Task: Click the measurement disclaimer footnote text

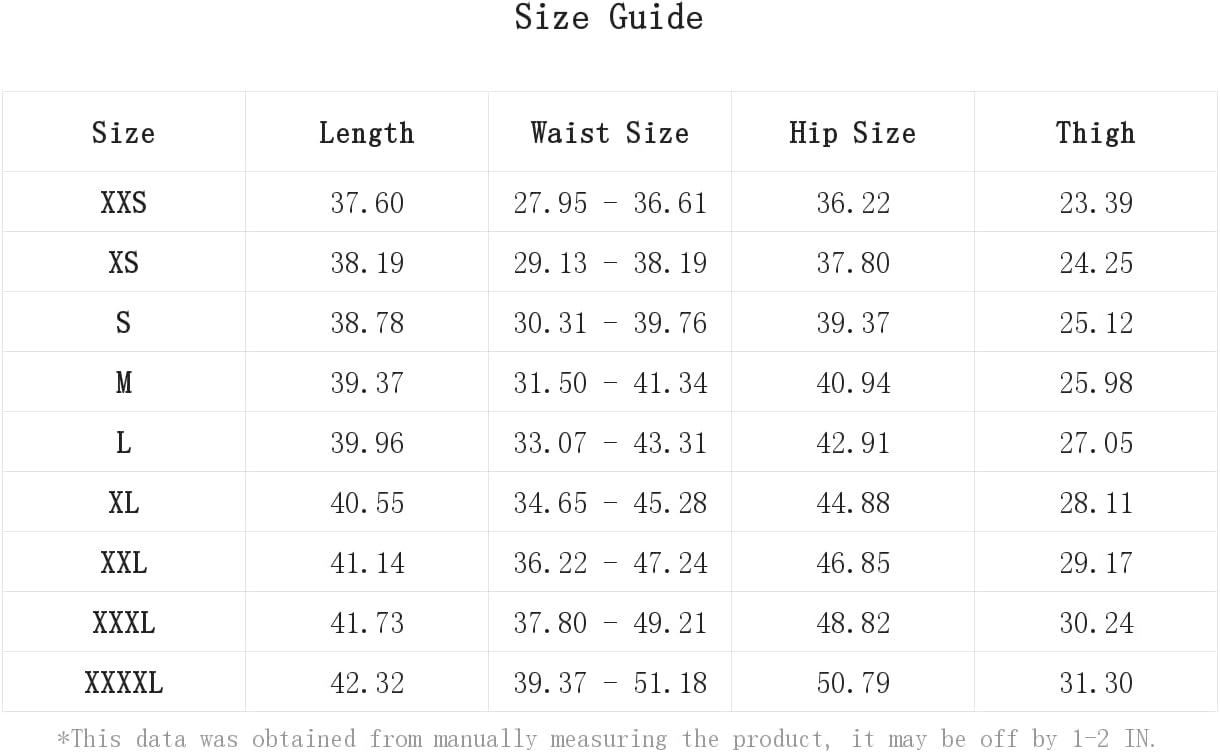Action: [606, 739]
